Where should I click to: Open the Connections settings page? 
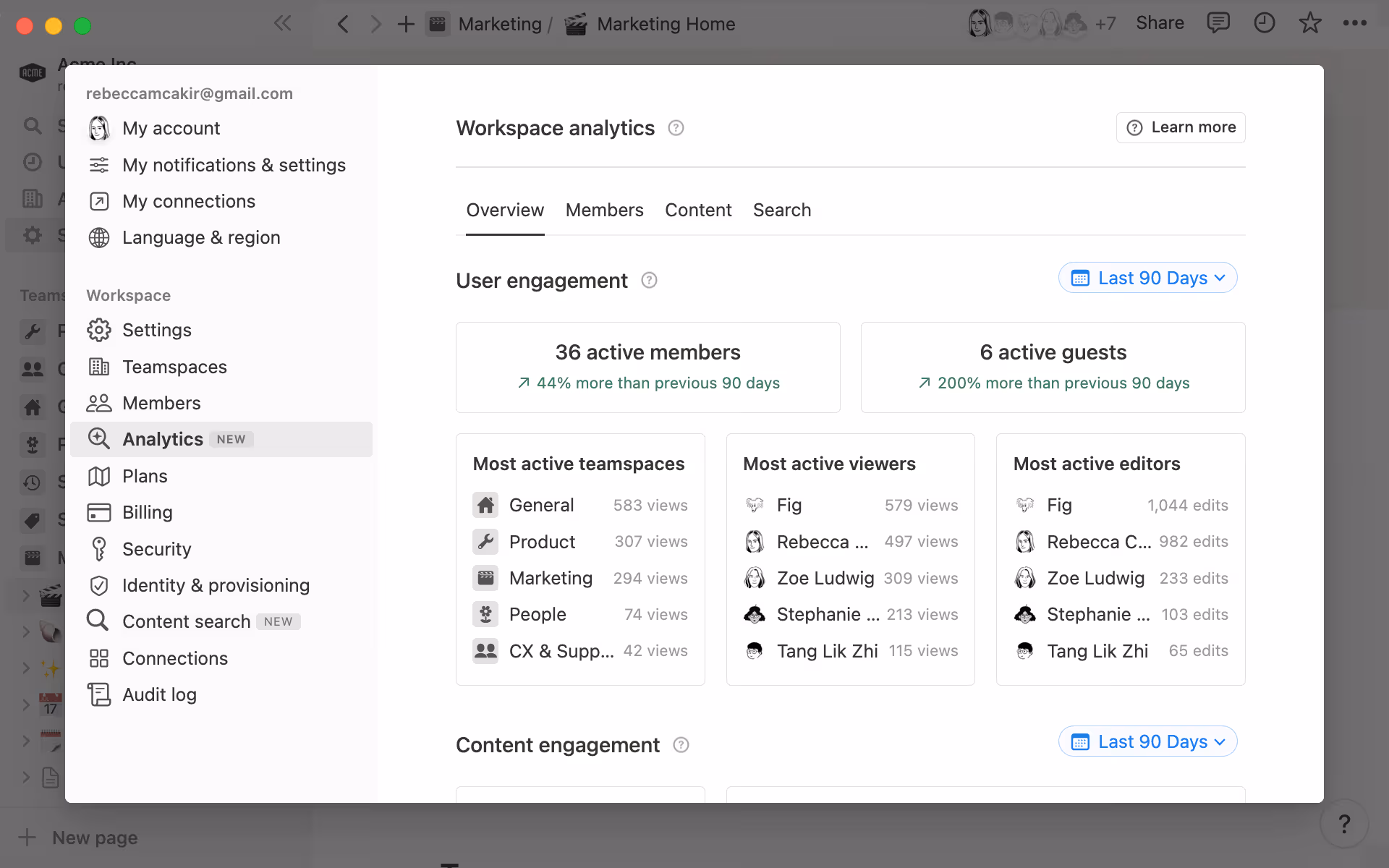click(176, 658)
